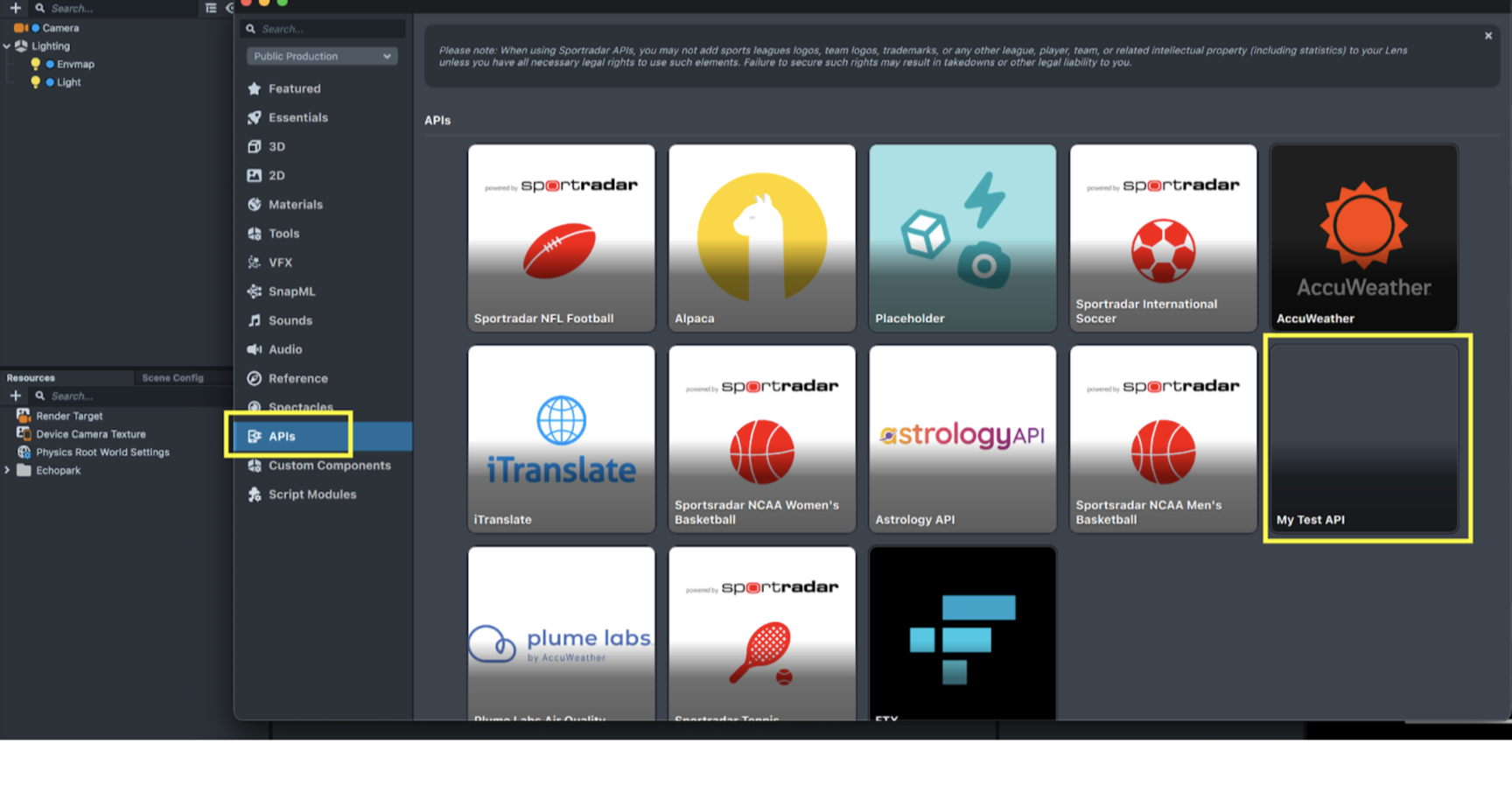The image size is (1512, 793).
Task: Show the Reference category
Action: (297, 378)
